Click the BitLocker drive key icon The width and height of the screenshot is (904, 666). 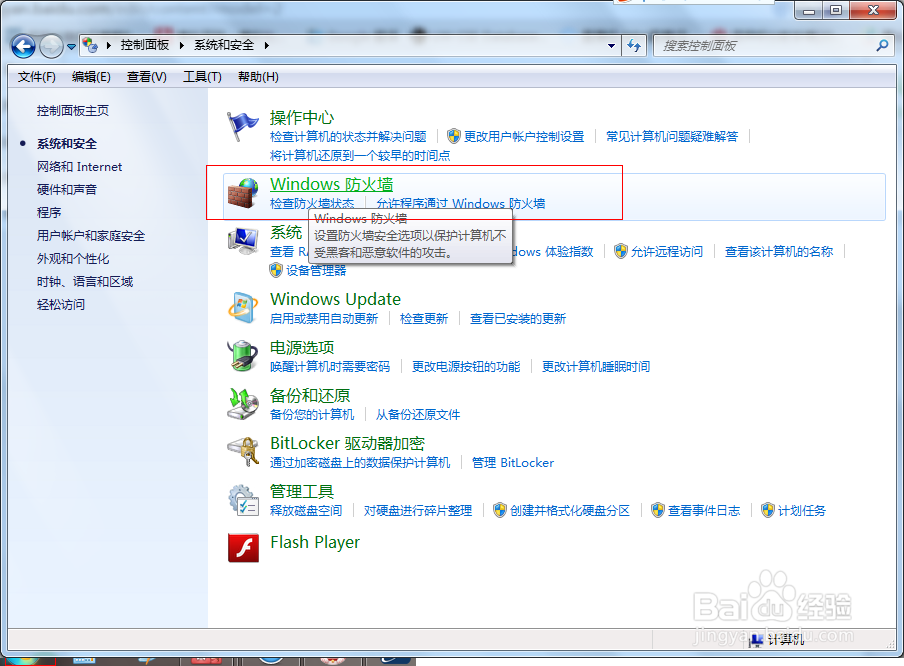(x=243, y=451)
